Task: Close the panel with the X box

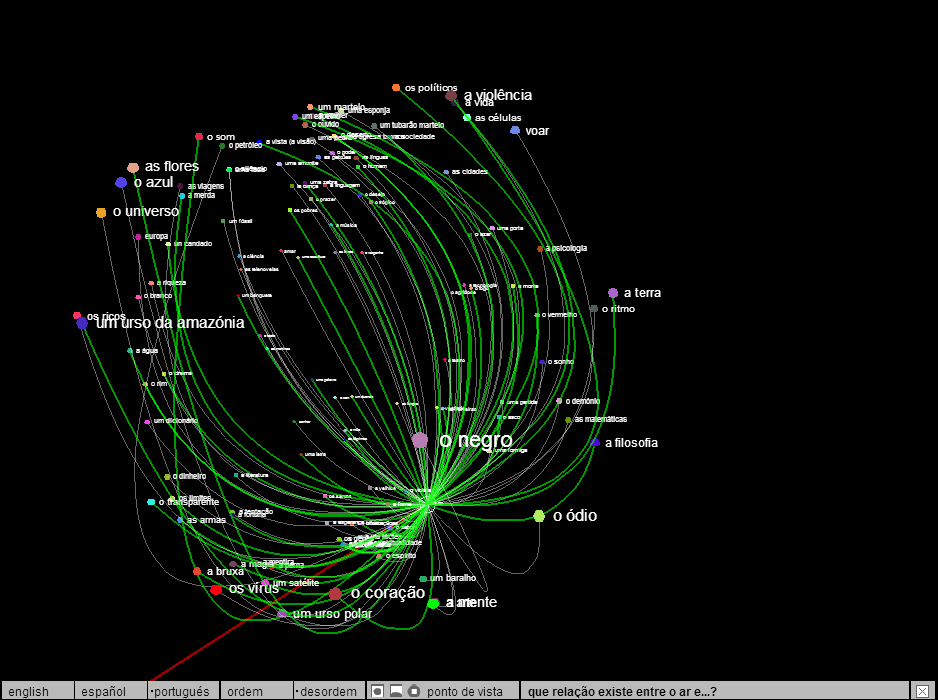Action: pos(922,691)
